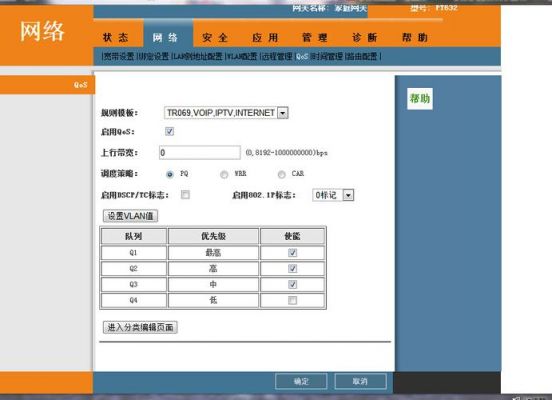Open LAN侧地址配置 submenu link
The width and height of the screenshot is (552, 400).
(x=198, y=56)
